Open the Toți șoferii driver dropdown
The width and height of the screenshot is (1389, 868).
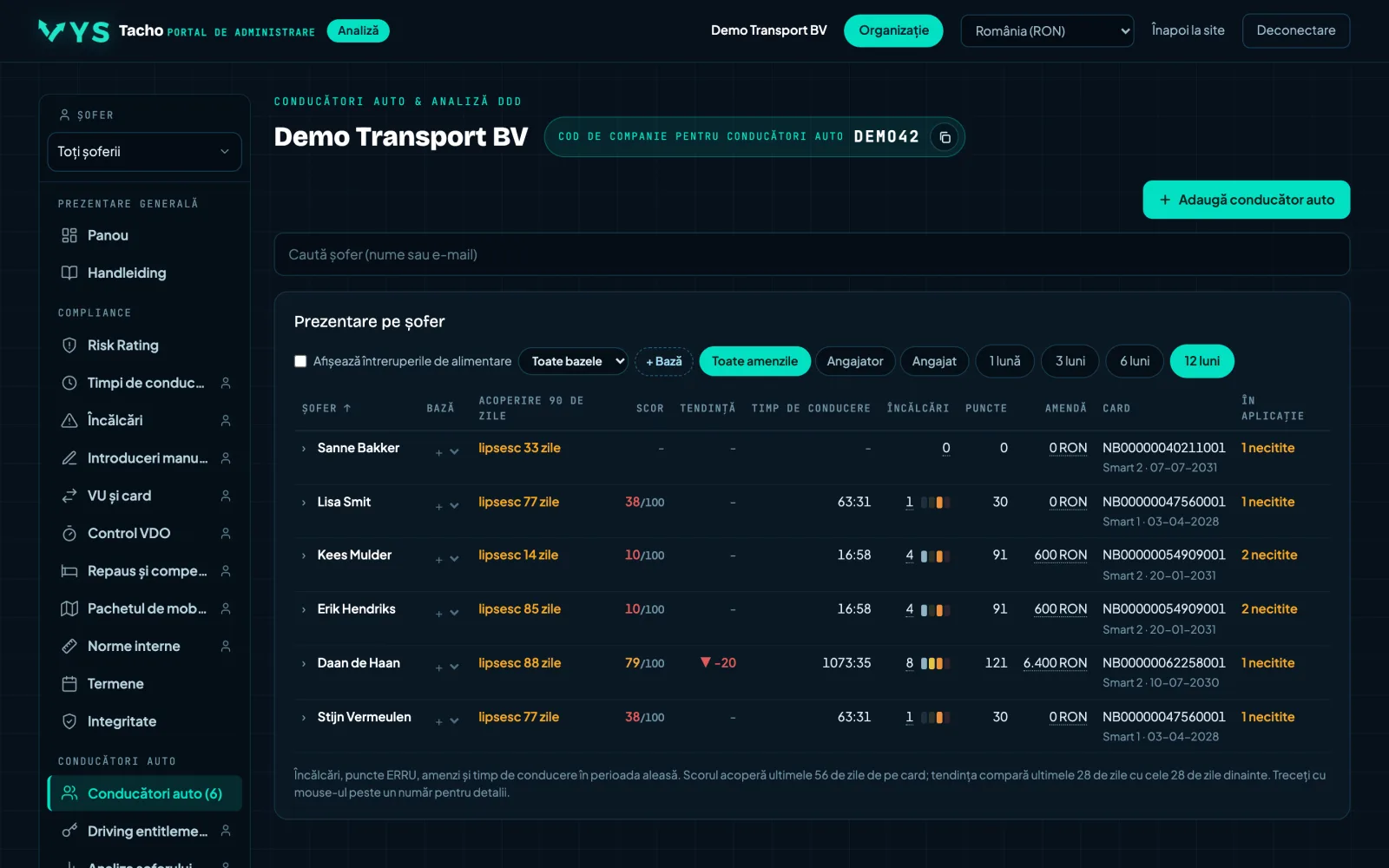click(x=144, y=152)
